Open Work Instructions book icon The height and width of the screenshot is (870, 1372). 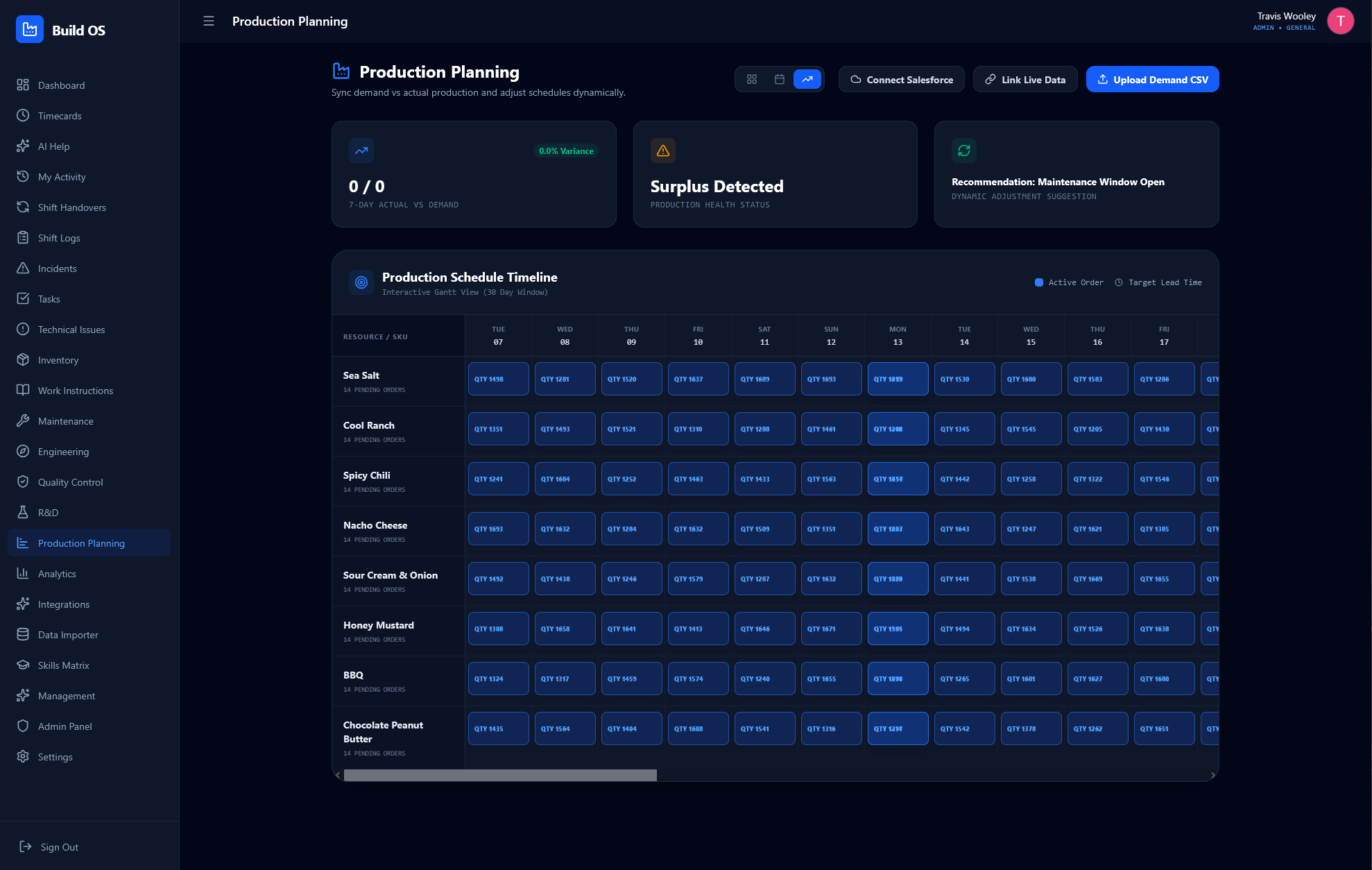point(23,390)
